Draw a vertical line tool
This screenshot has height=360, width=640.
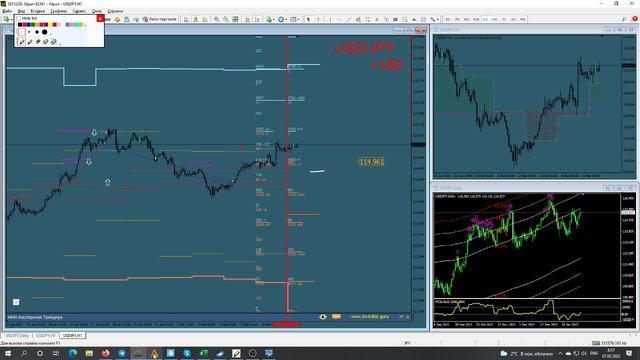point(330,19)
